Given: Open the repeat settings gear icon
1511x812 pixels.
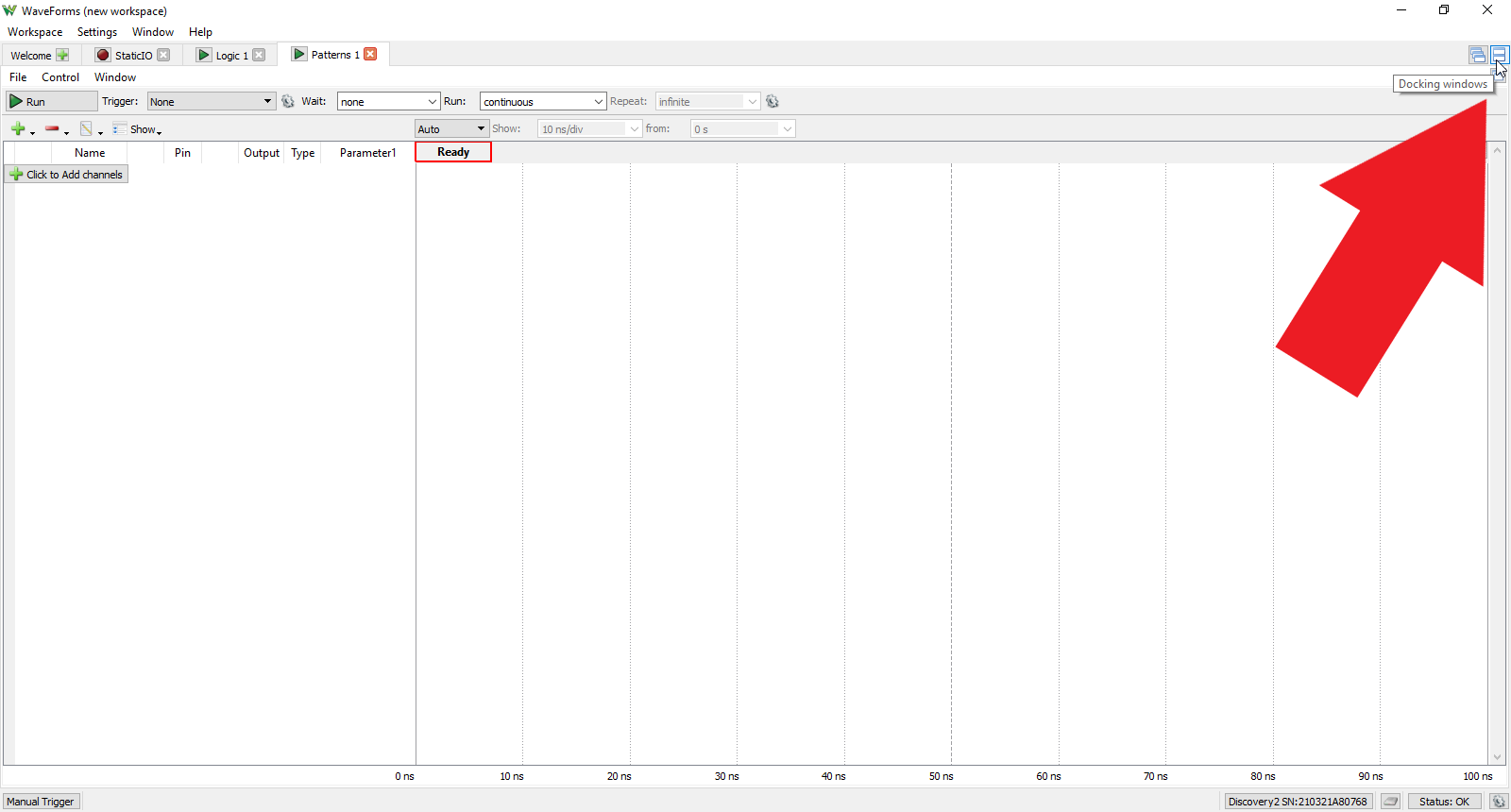Looking at the screenshot, I should [x=772, y=101].
